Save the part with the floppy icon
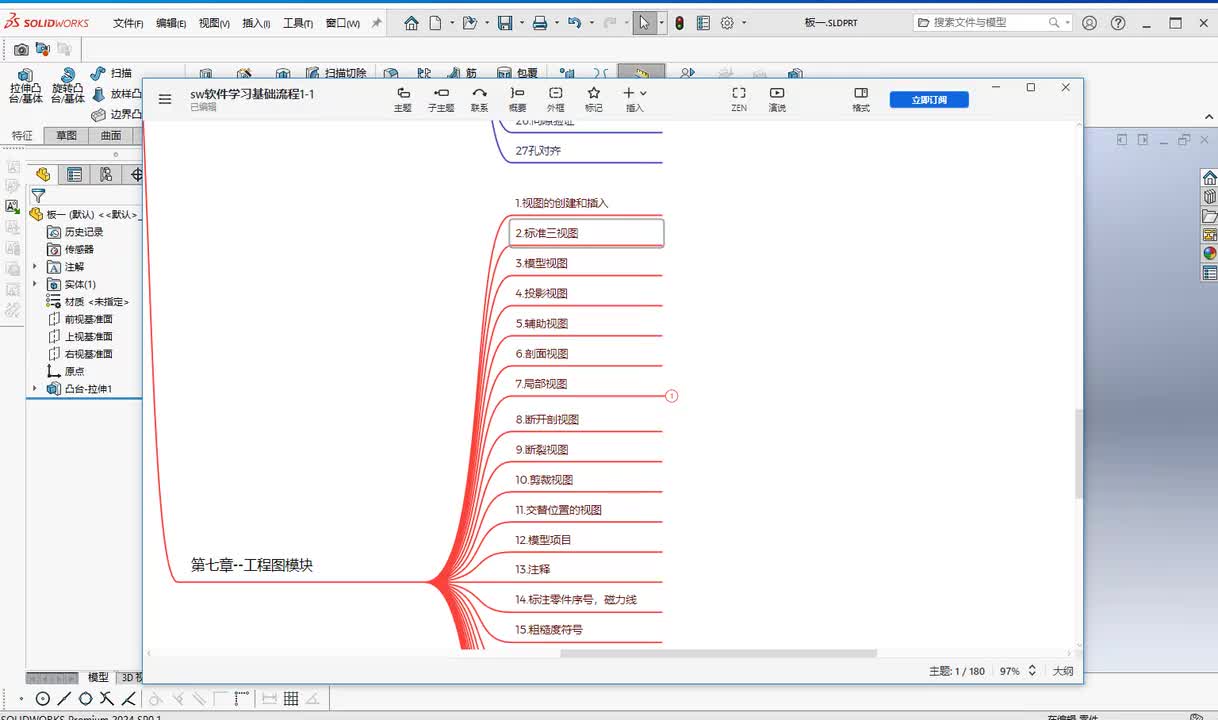 505,23
